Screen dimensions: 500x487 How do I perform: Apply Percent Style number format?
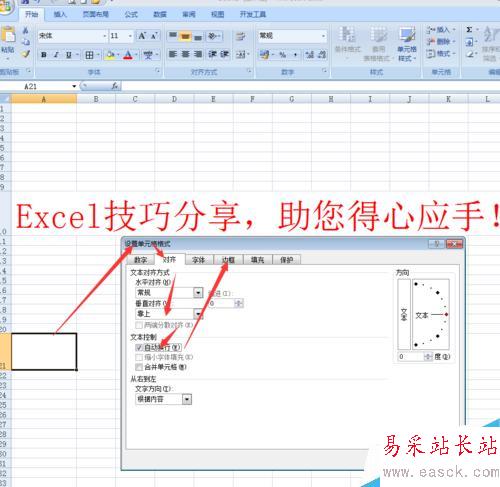[x=283, y=55]
